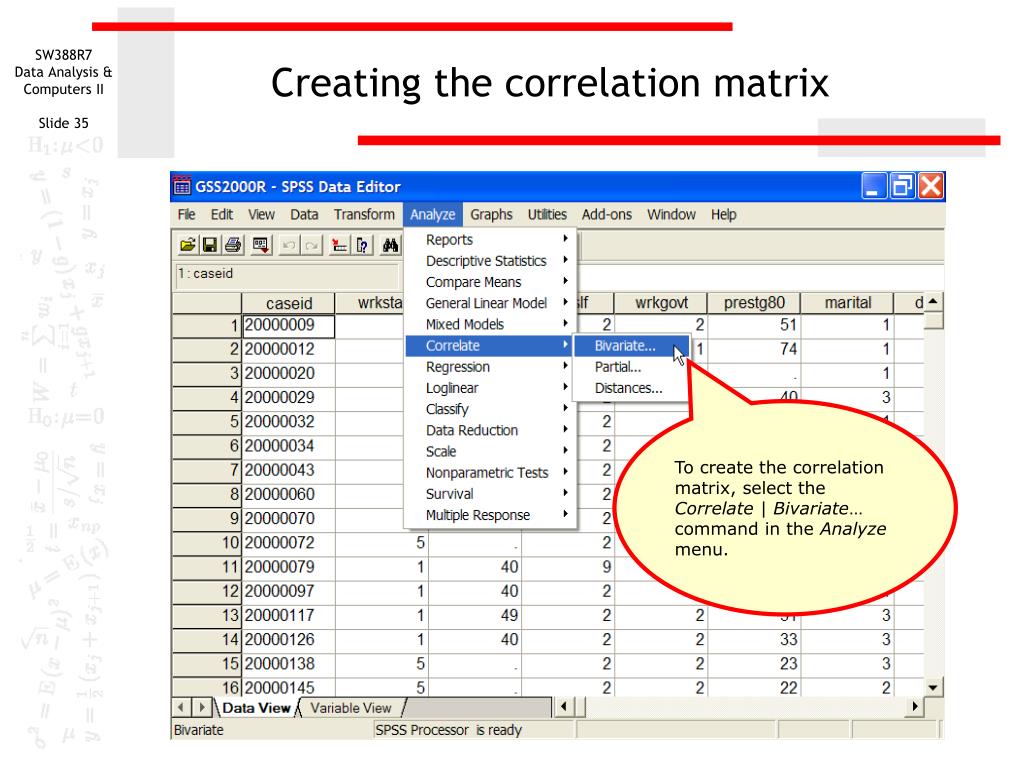The height and width of the screenshot is (768, 1024).
Task: Open the Dialog Recall toolbar icon
Action: [261, 246]
